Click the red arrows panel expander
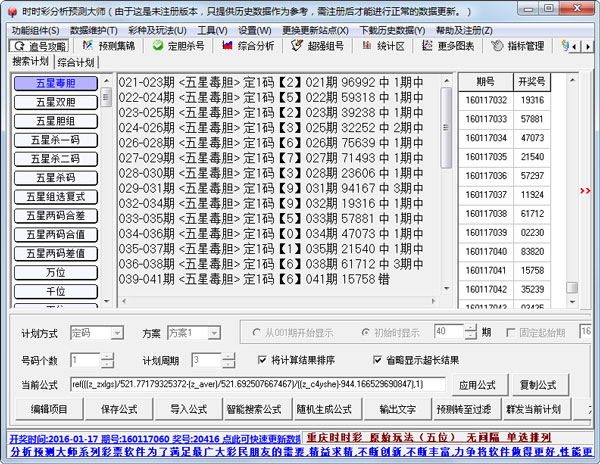 click(x=586, y=191)
